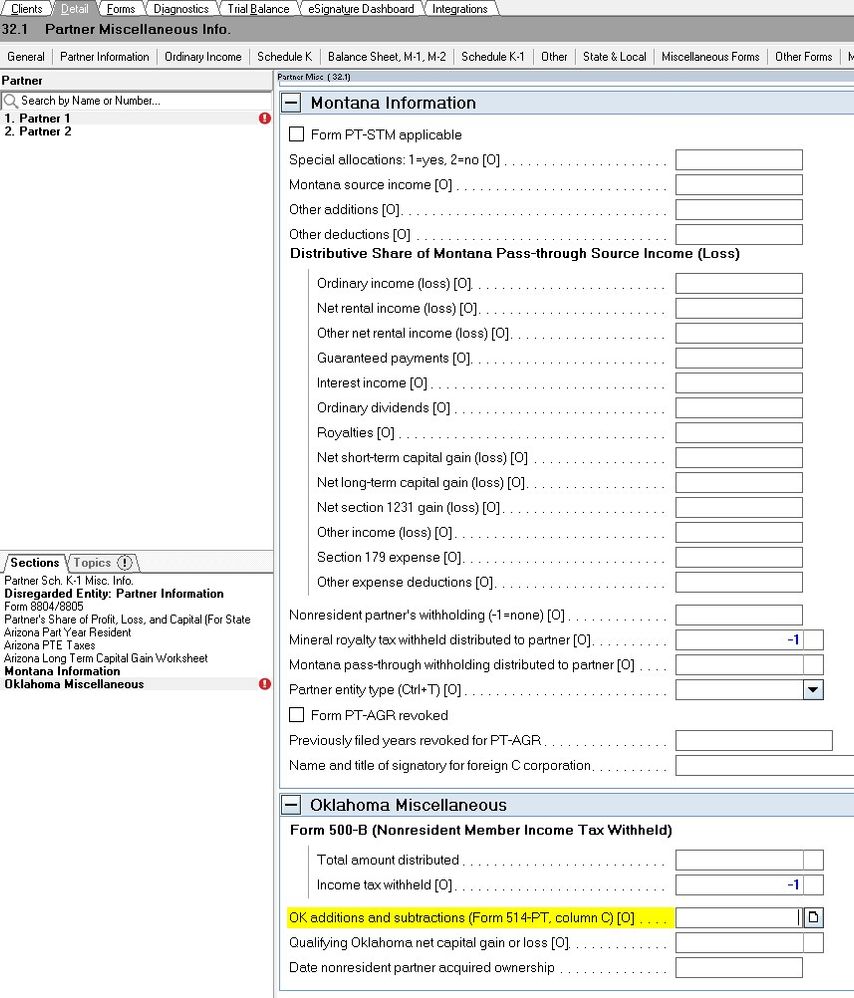Enable the Form PT-STM applicable checkbox

coord(295,134)
